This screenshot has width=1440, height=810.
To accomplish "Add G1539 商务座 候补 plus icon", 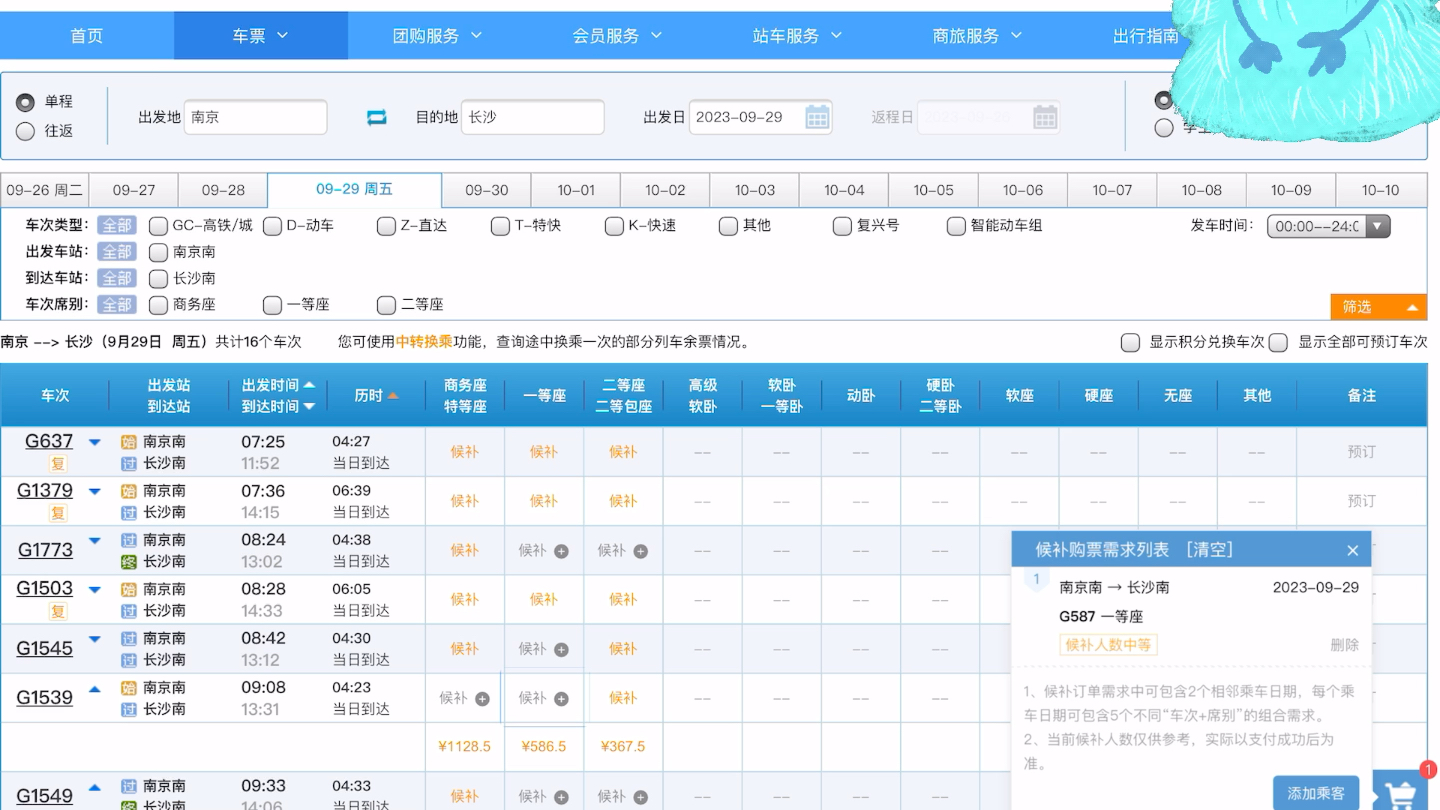I will (x=482, y=699).
